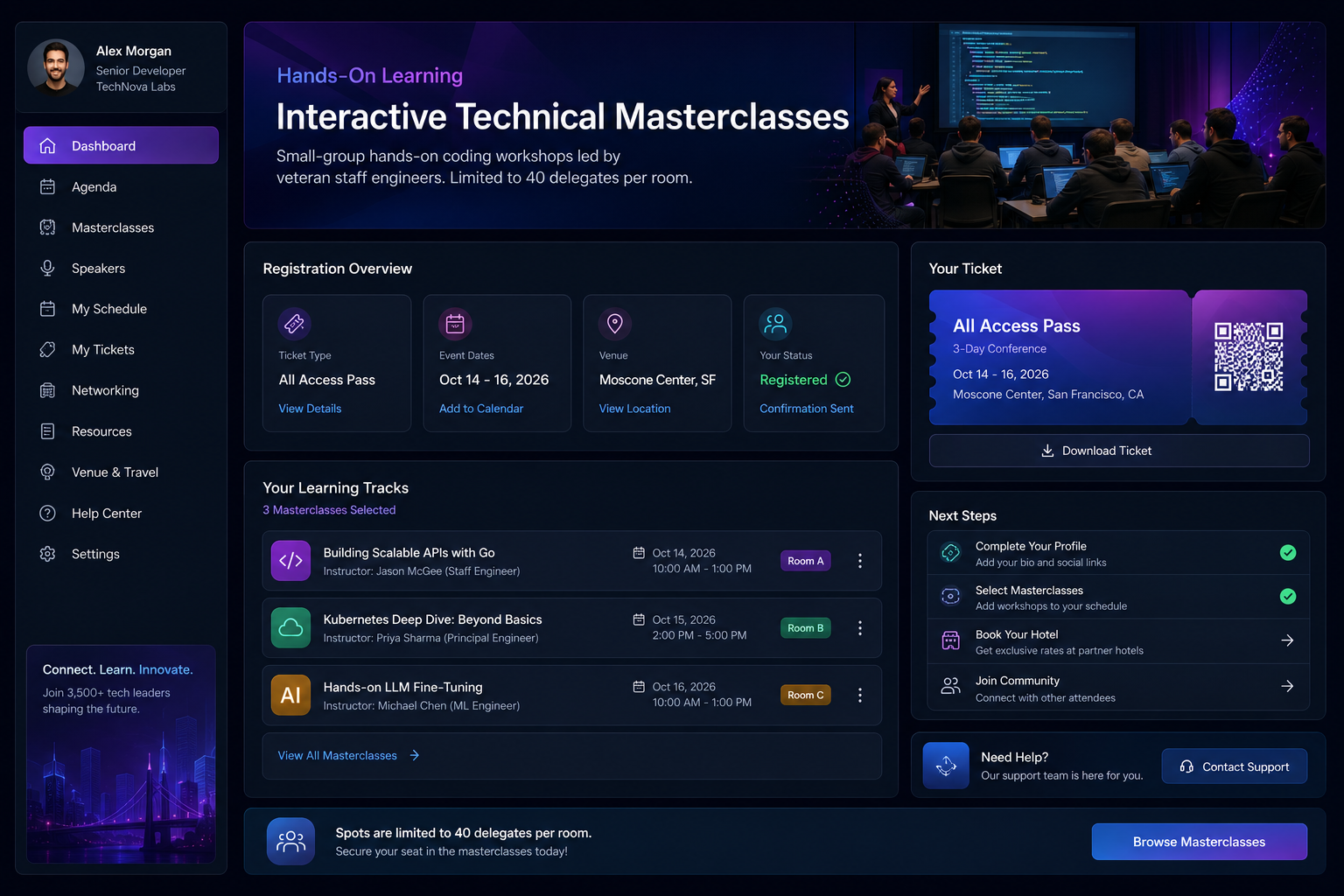Click View All Masterclasses link
Viewport: 1344px width, 896px height.
click(x=349, y=755)
